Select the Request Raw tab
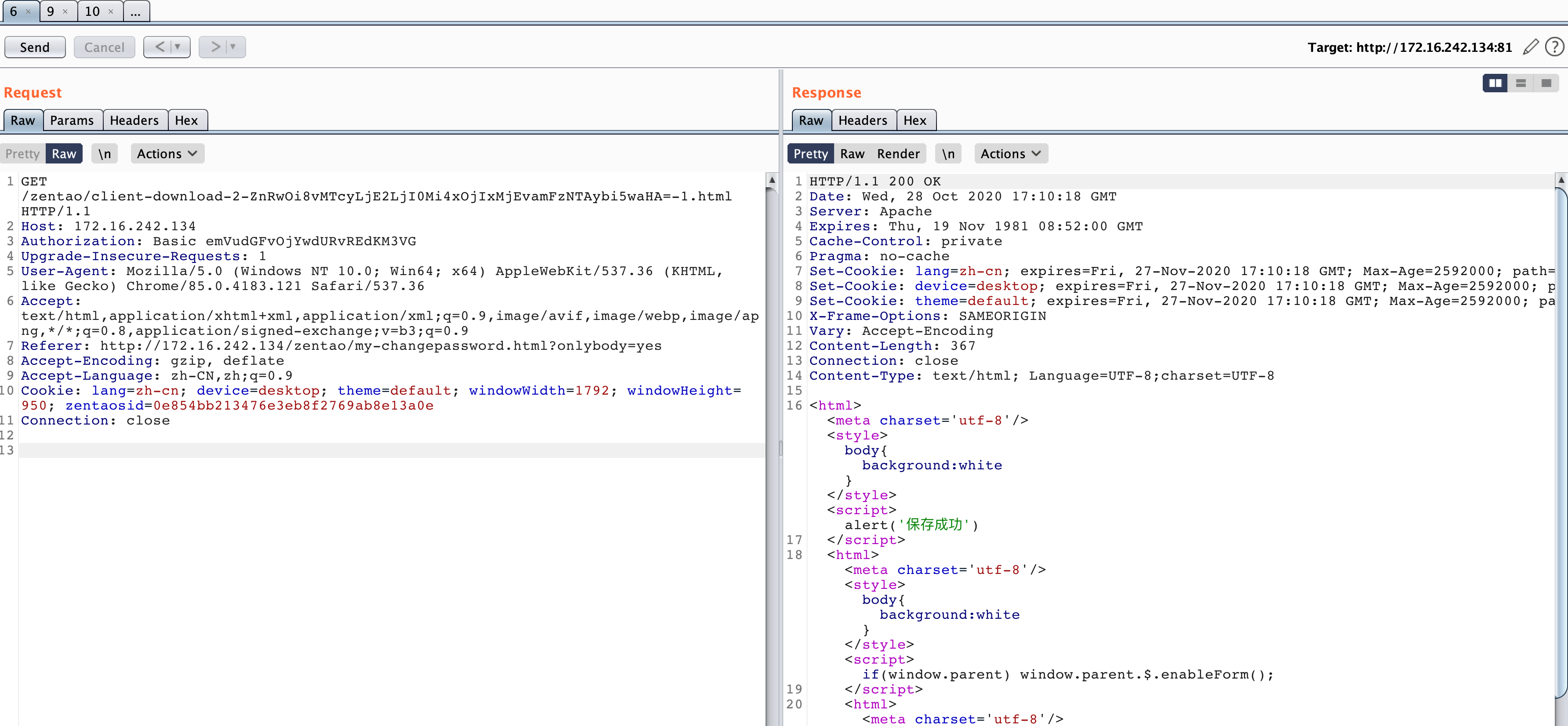 pyautogui.click(x=22, y=120)
